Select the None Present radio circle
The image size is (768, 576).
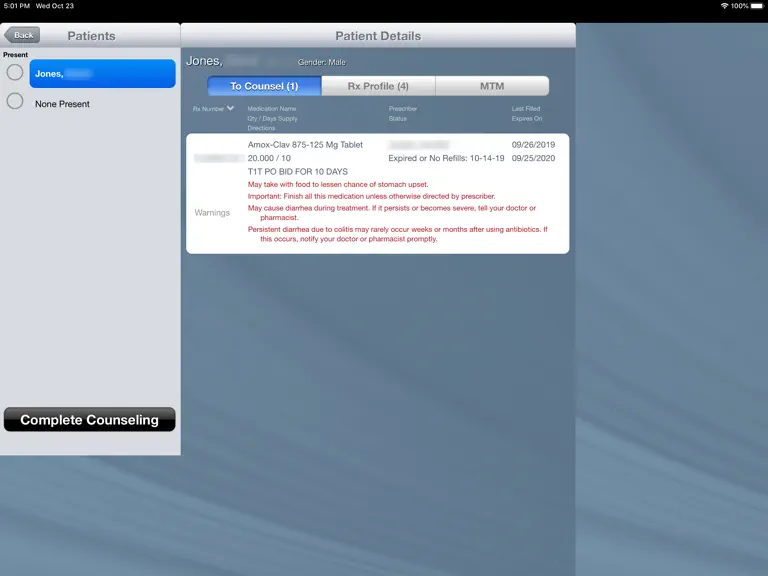(x=15, y=101)
